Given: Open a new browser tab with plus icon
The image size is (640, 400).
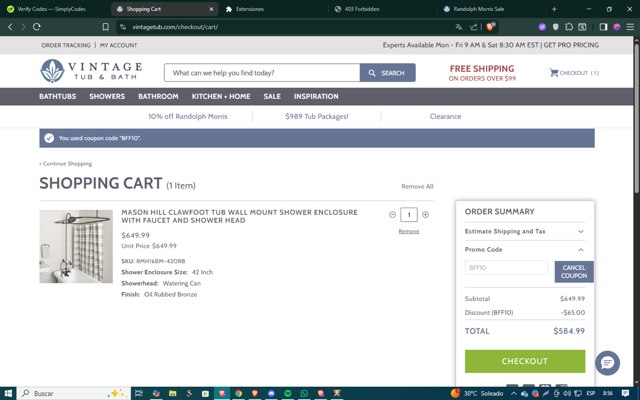Looking at the screenshot, I should (x=554, y=9).
